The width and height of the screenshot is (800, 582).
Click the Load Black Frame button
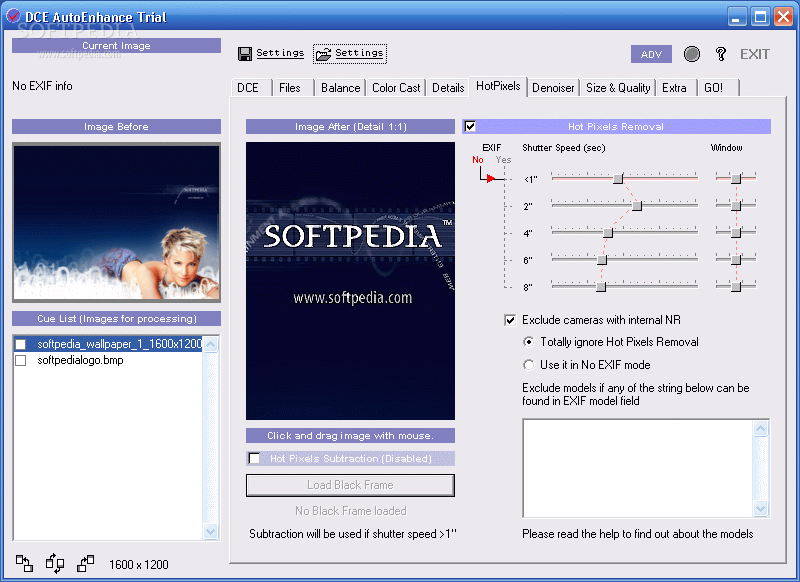[350, 485]
